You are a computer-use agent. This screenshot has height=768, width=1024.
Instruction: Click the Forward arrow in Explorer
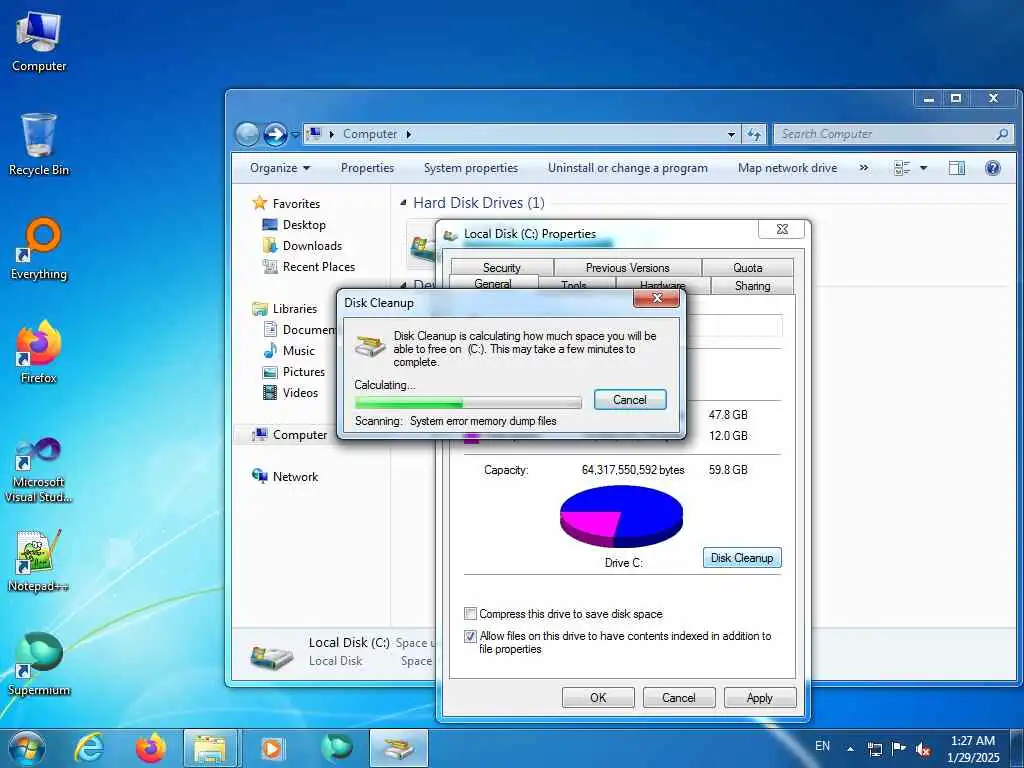pyautogui.click(x=275, y=134)
